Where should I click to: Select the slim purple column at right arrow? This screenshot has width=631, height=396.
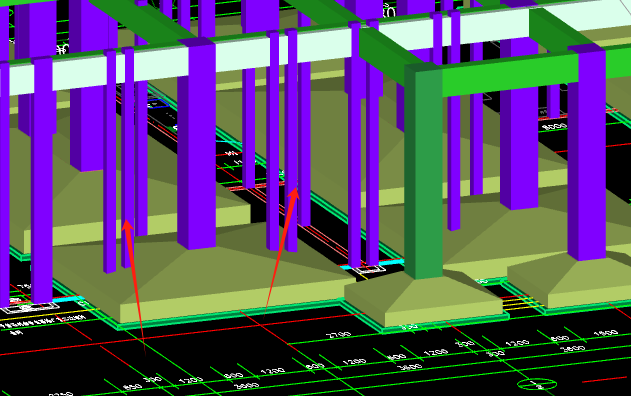point(291,139)
